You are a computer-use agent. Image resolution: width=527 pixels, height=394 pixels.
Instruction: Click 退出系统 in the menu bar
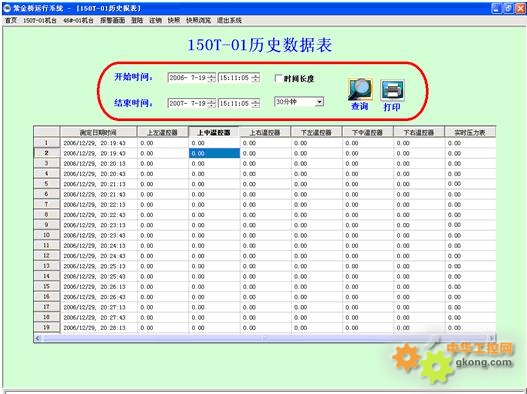pos(229,21)
